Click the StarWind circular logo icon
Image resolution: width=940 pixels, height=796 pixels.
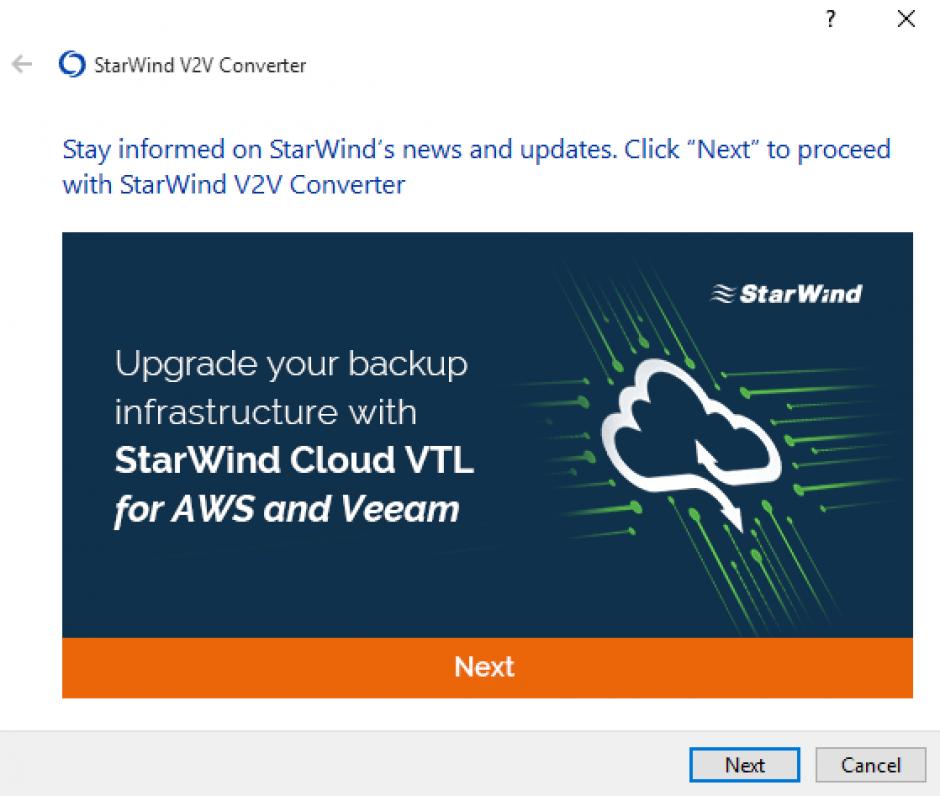(x=72, y=65)
